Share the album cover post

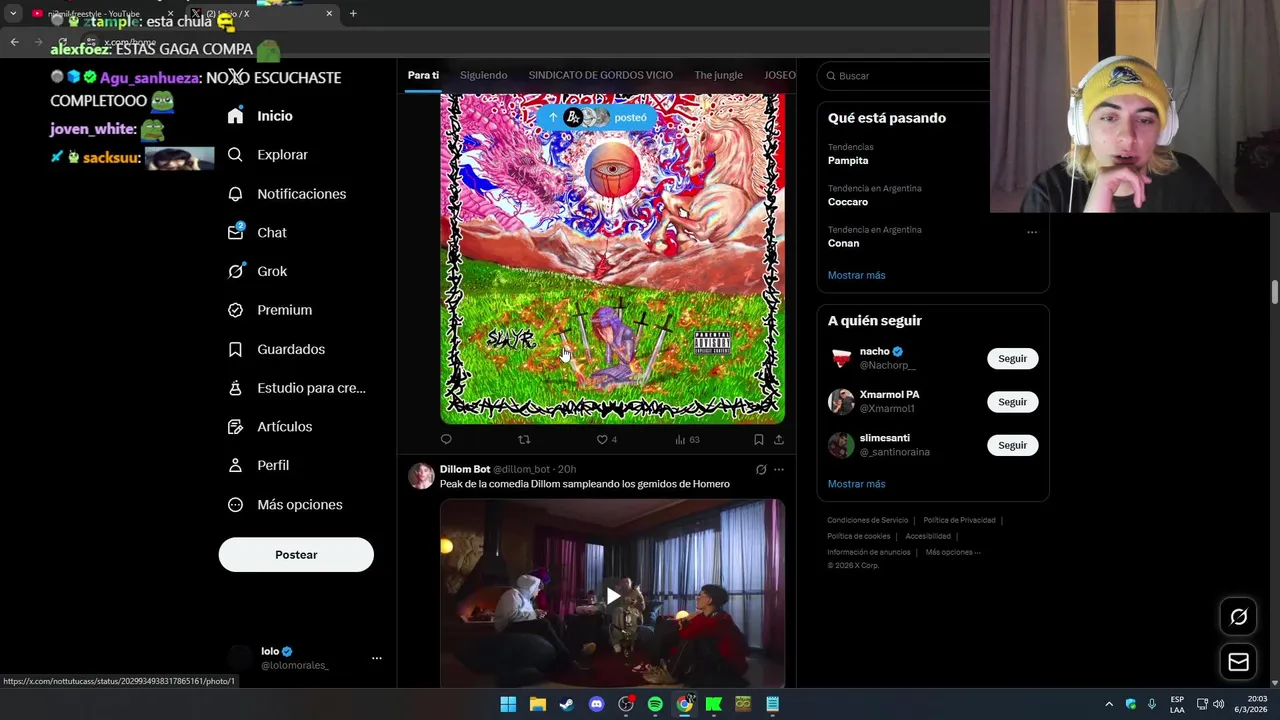coord(779,439)
